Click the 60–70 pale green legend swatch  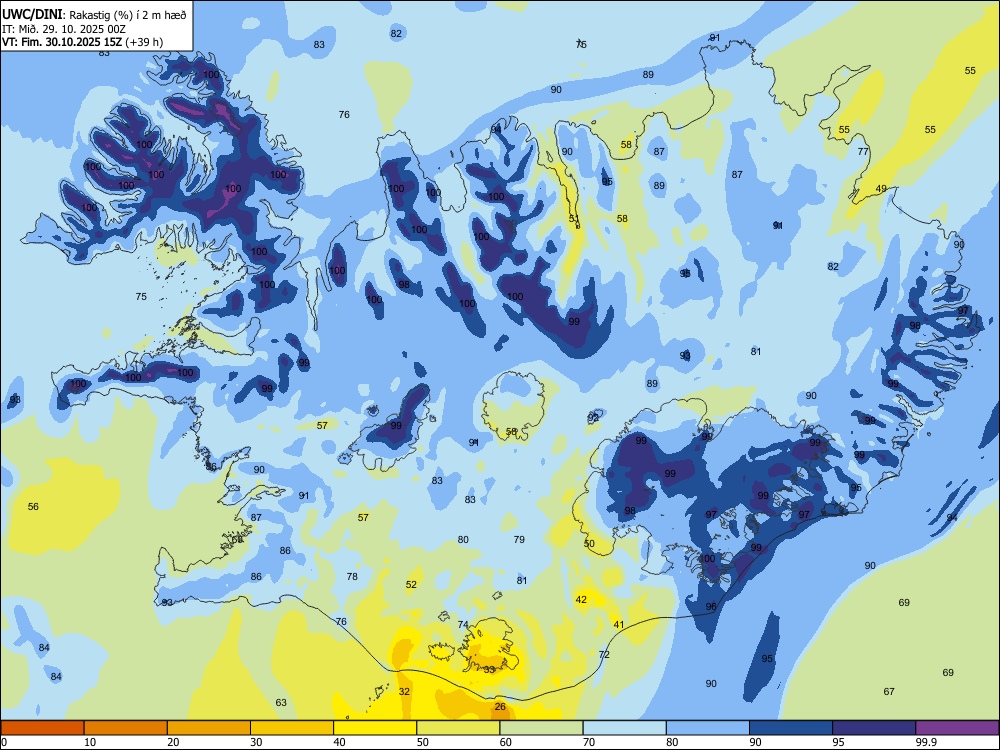pos(541,728)
